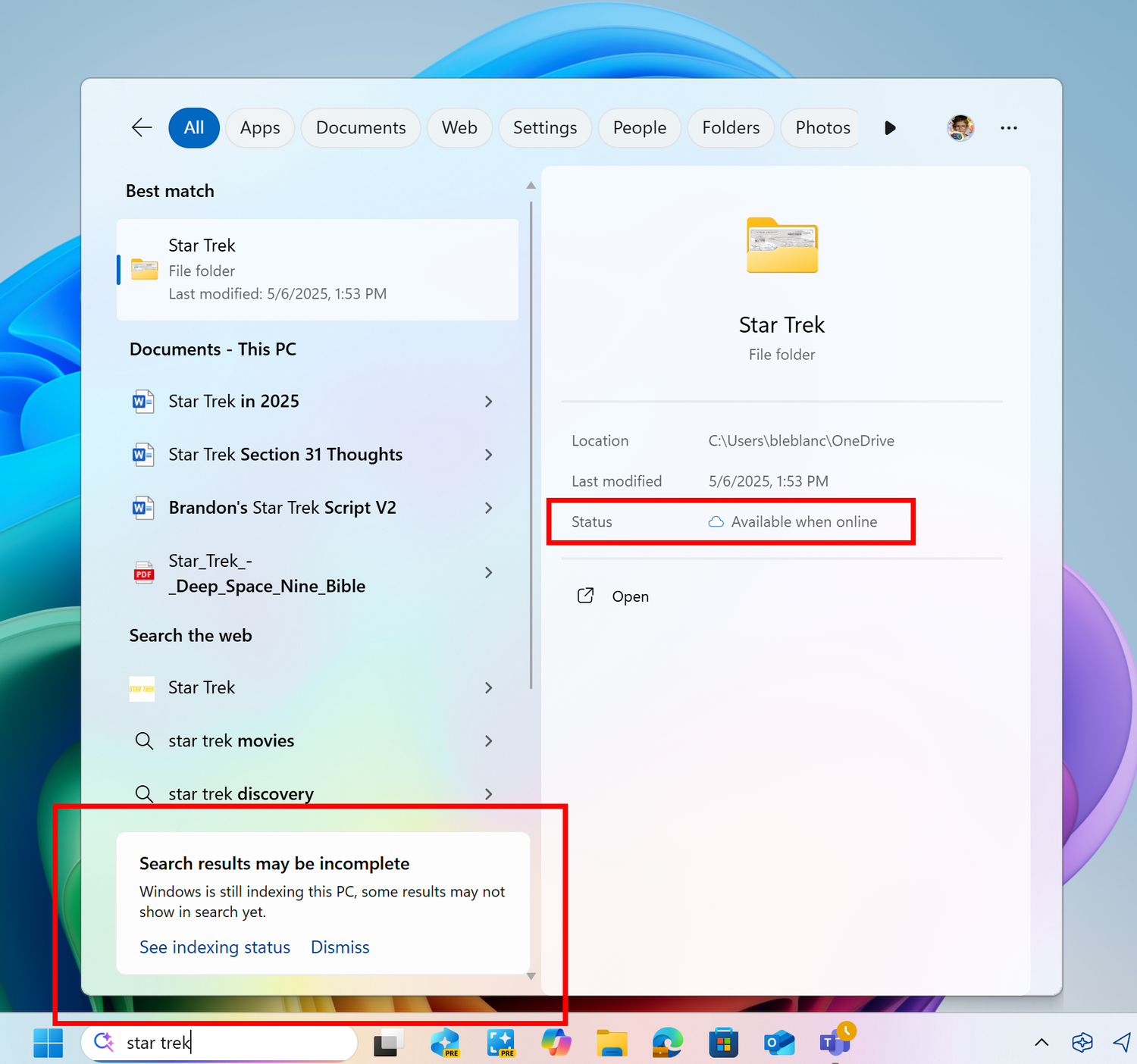Launch Copilot from the taskbar

556,1043
